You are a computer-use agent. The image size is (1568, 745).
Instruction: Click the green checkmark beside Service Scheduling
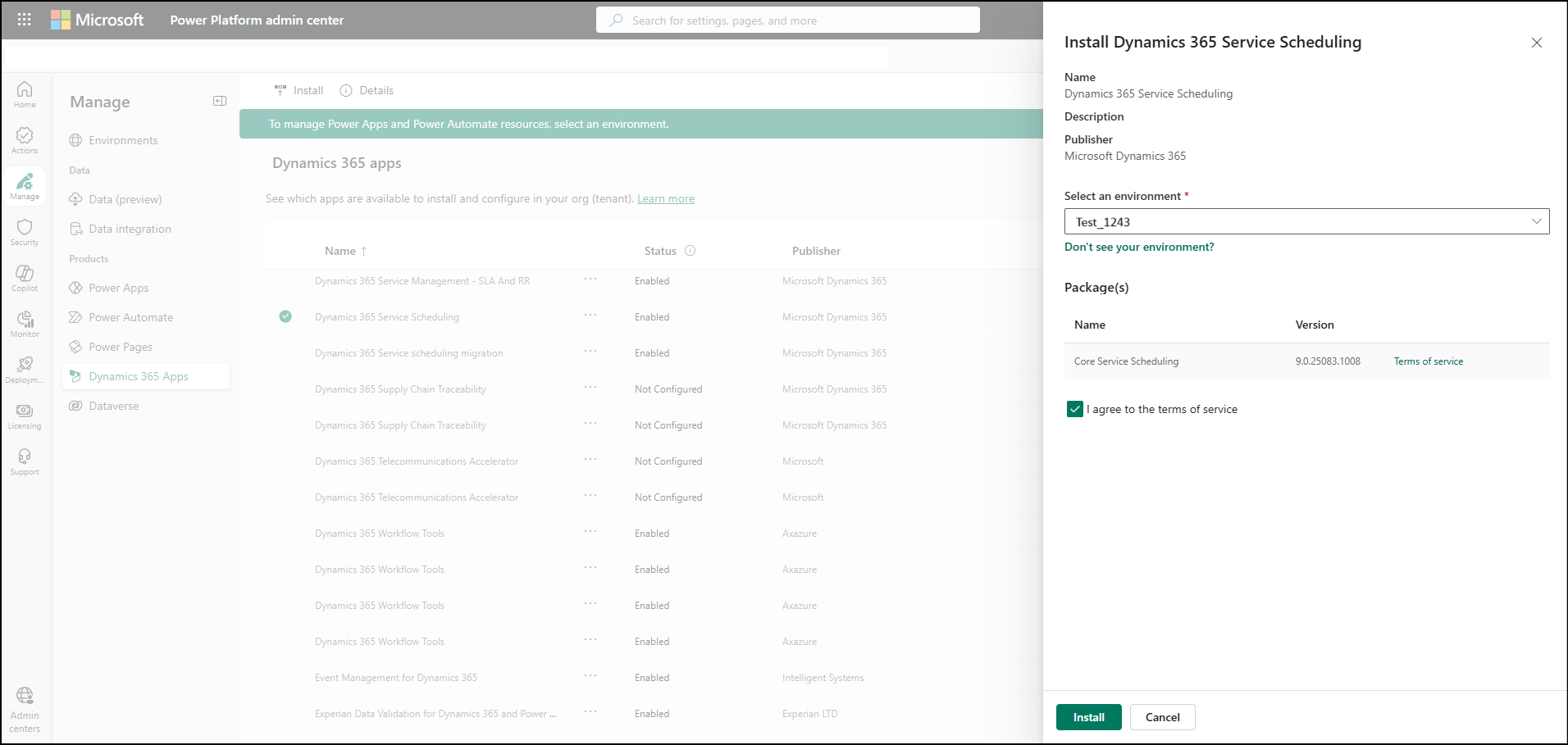pyautogui.click(x=285, y=316)
